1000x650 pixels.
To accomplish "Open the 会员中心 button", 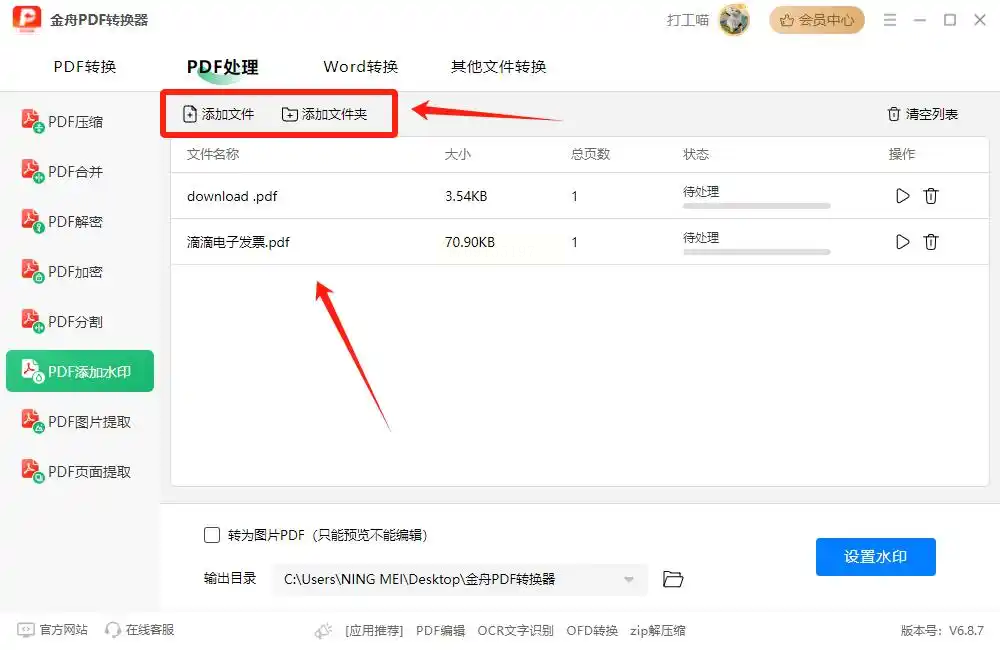I will coord(816,20).
